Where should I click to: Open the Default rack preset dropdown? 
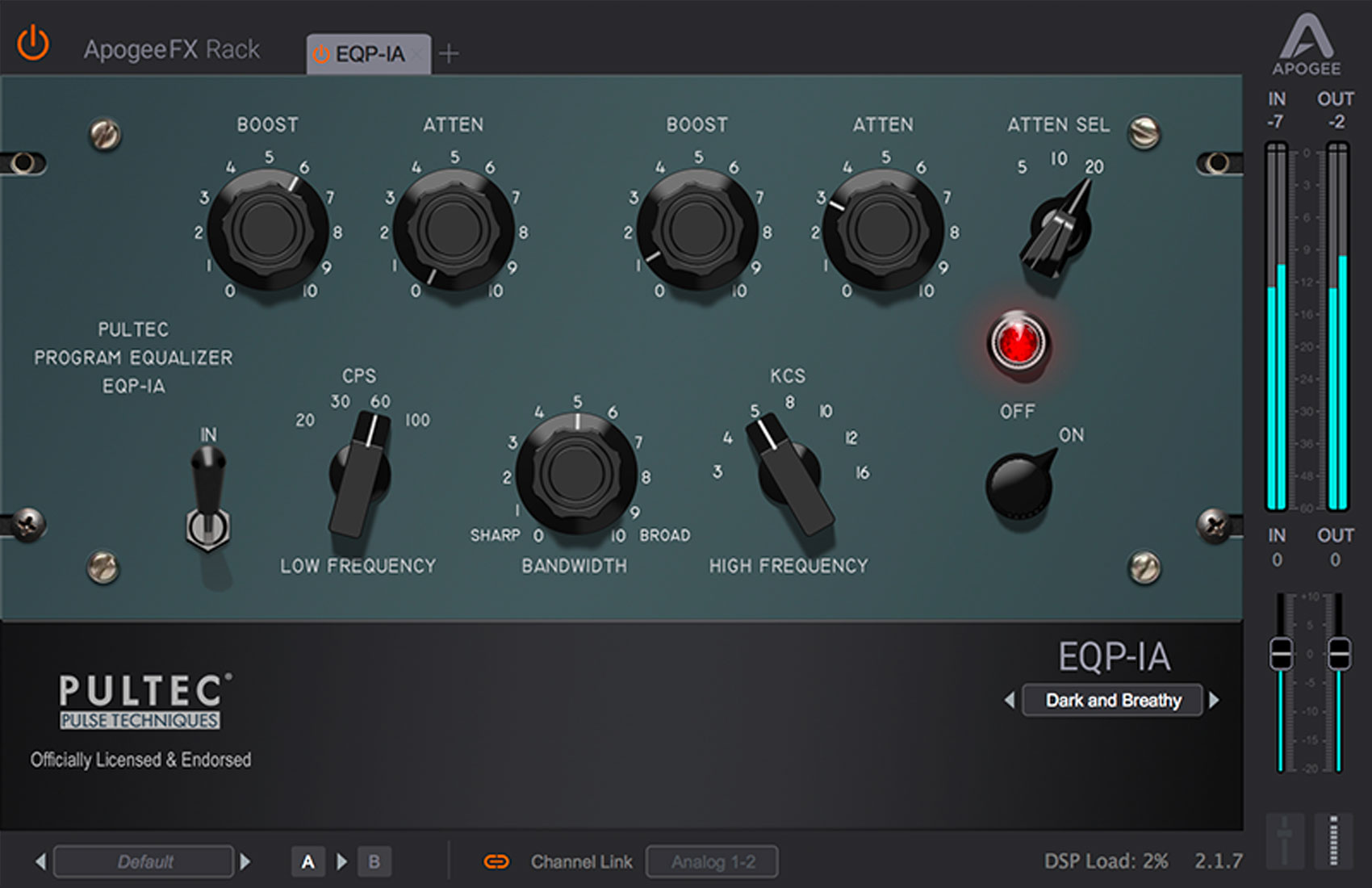coord(144,861)
